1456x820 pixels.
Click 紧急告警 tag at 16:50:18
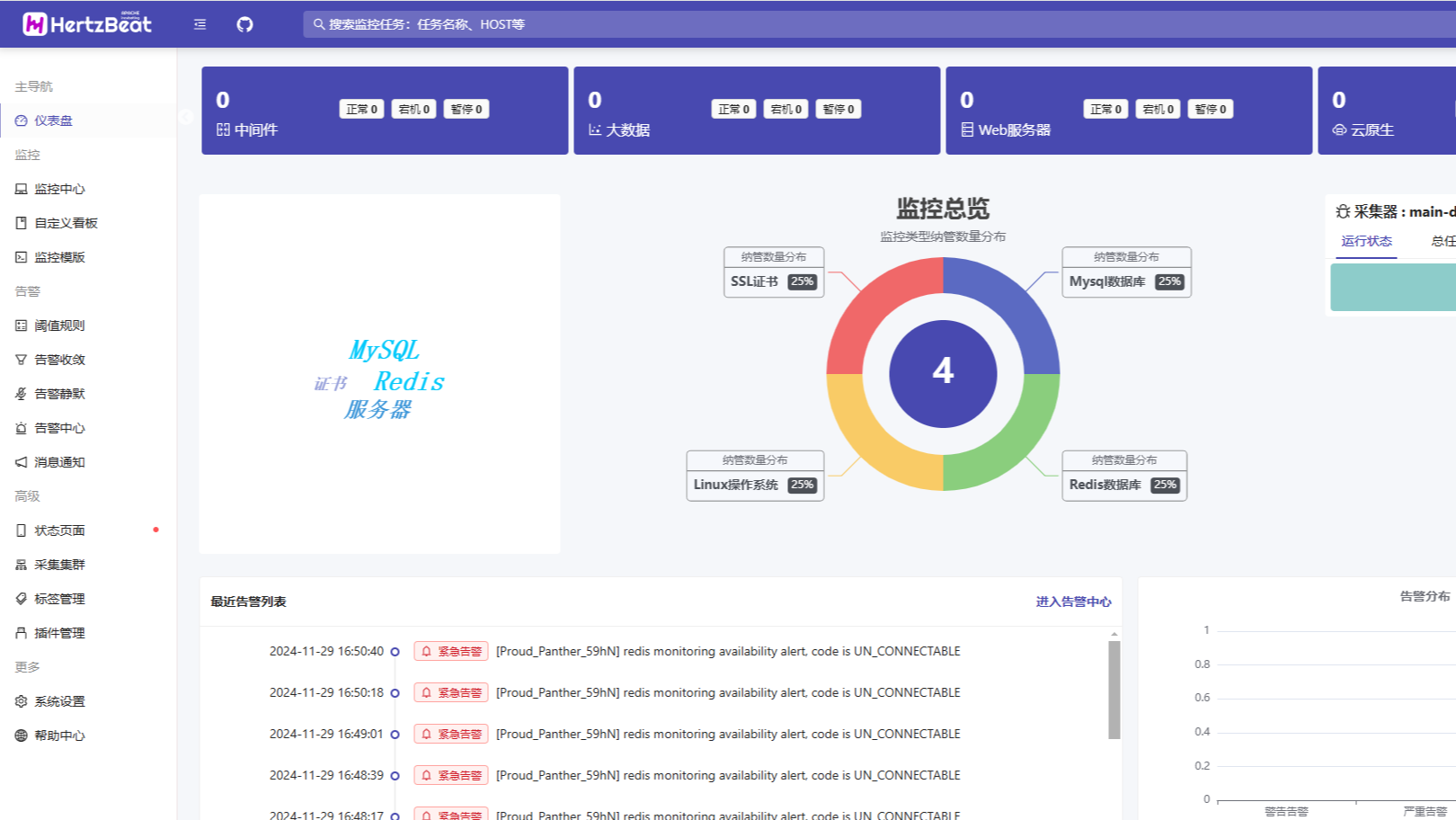[451, 693]
